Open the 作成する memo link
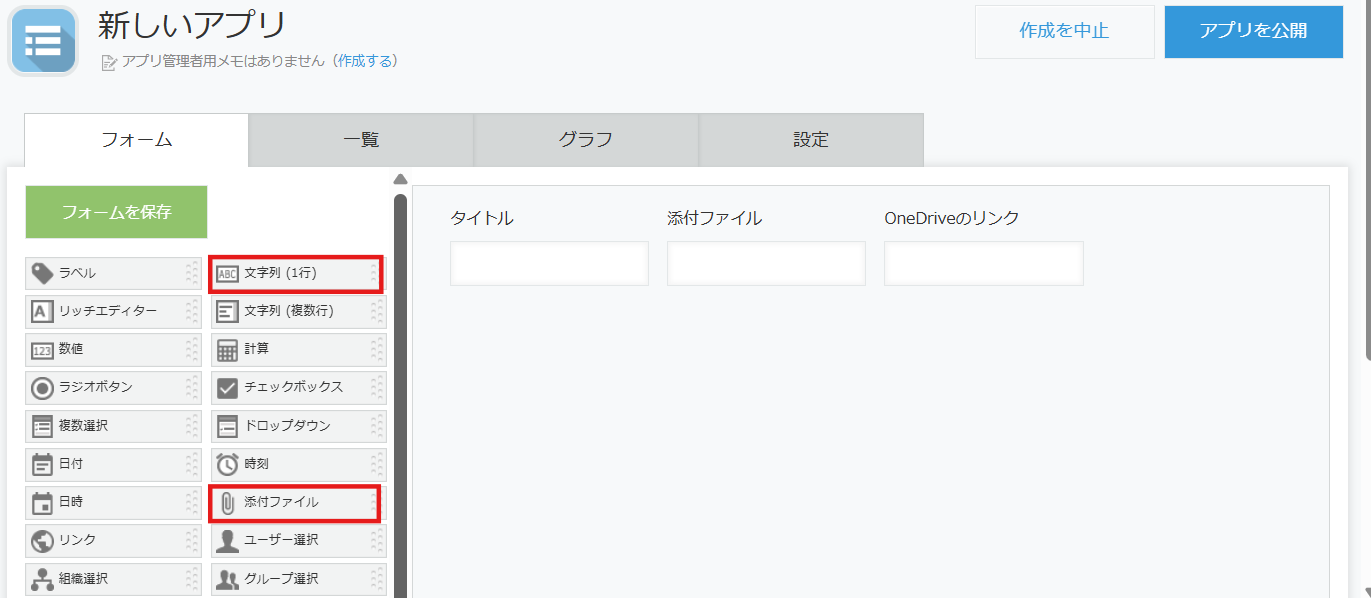1371x598 pixels. coord(367,61)
